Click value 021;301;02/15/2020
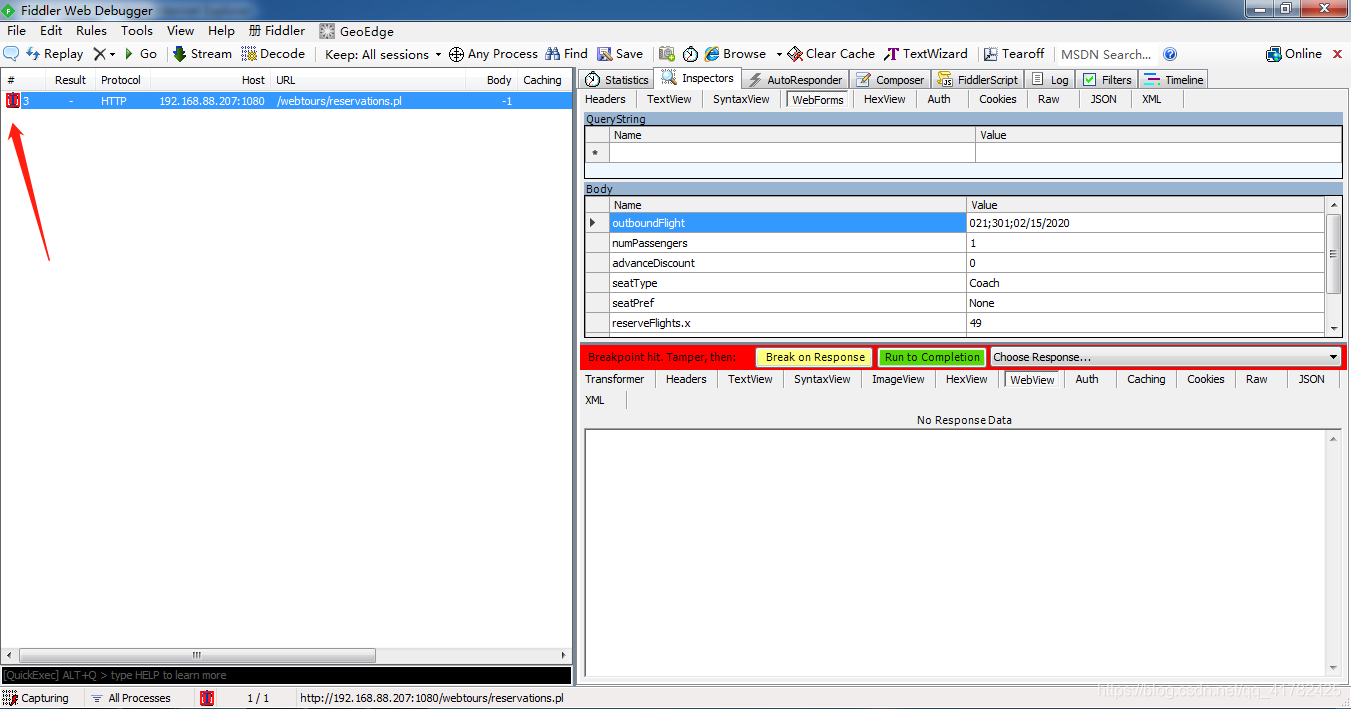The width and height of the screenshot is (1351, 709). coord(1146,223)
